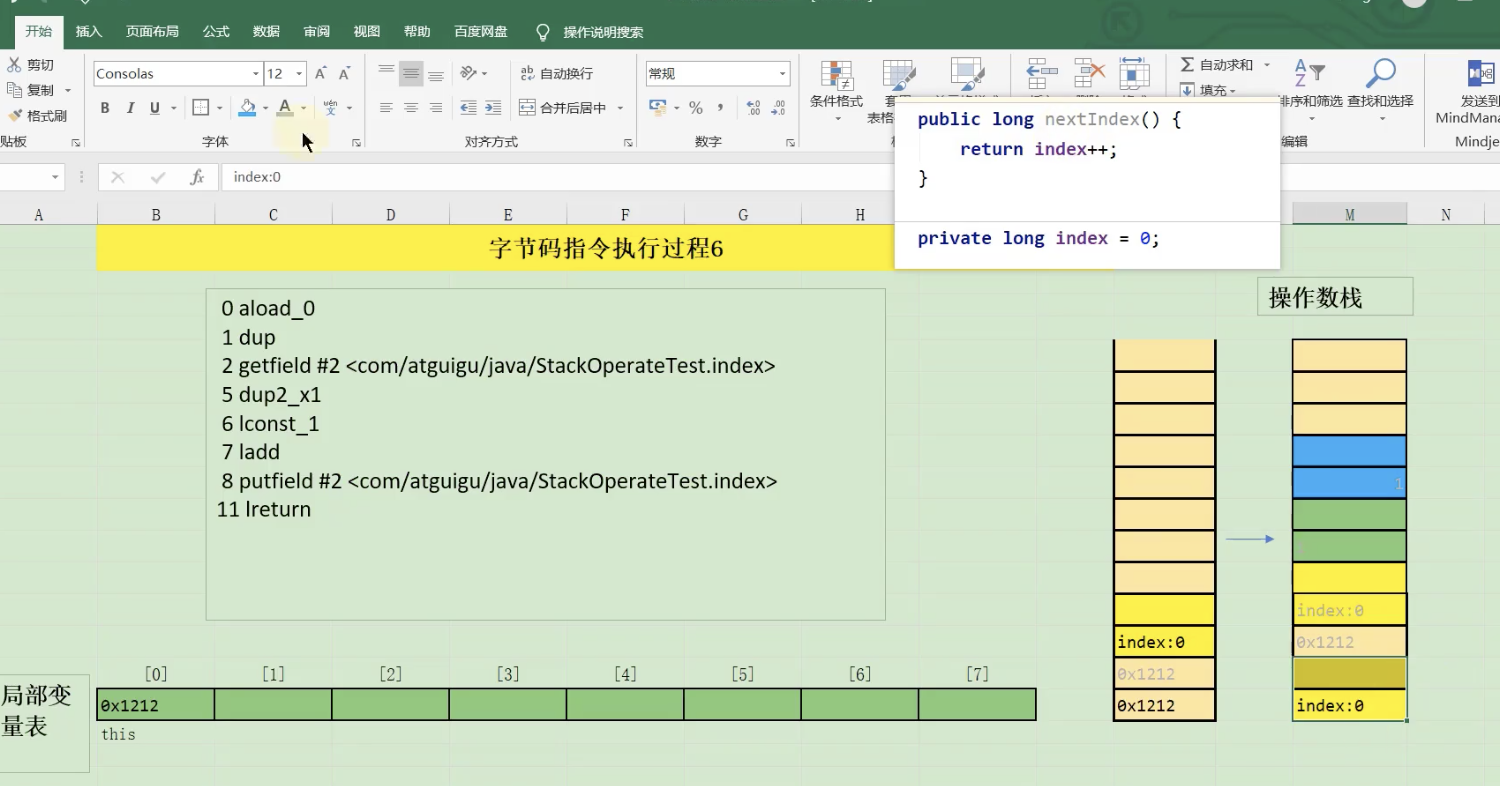Cut selection with the 剪切 scissors button
1500x786 pixels.
tap(30, 65)
